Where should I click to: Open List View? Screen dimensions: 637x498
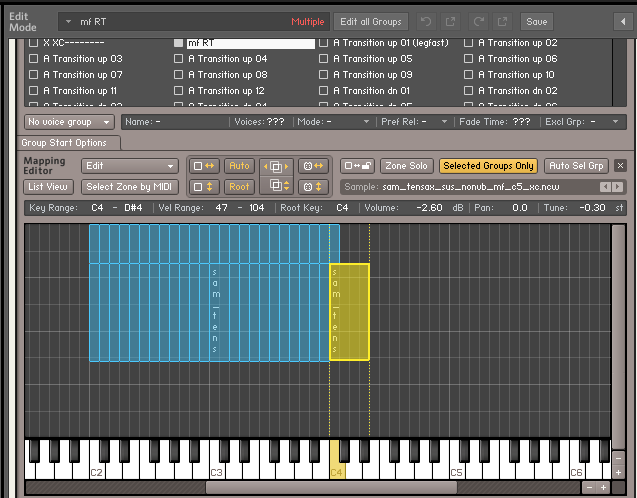[x=48, y=187]
